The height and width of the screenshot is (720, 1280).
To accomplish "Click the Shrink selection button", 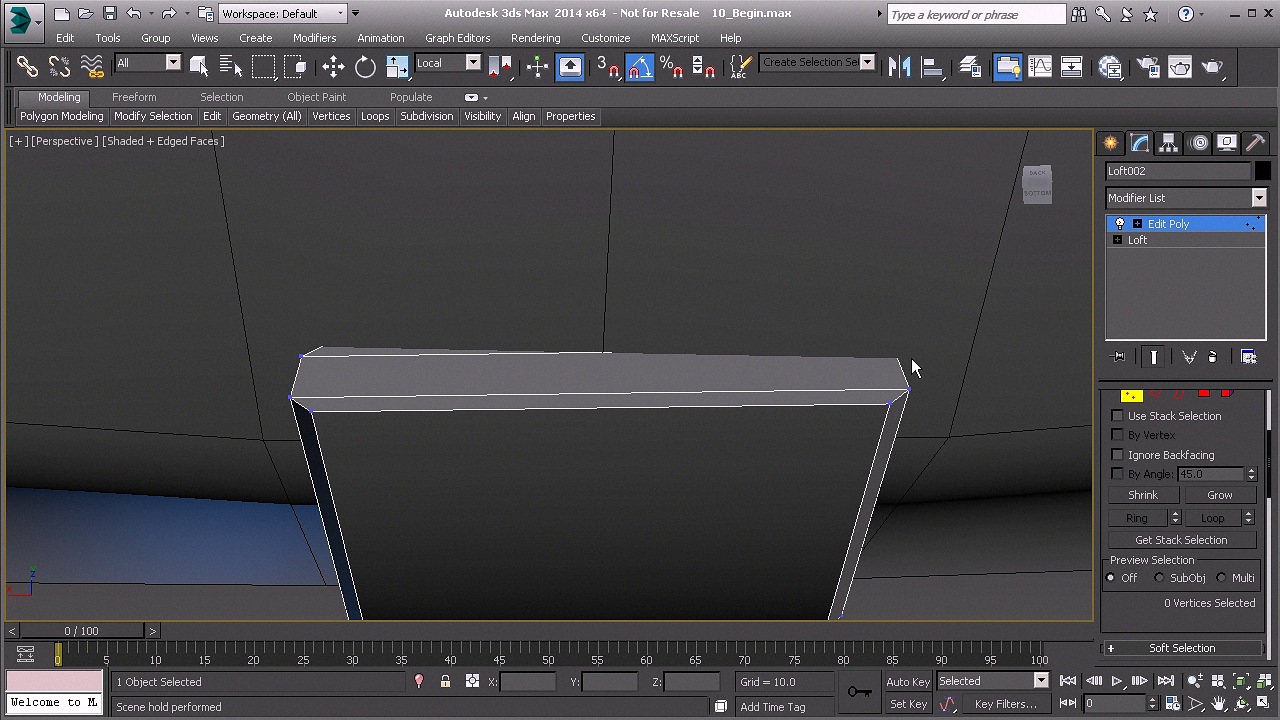I will pyautogui.click(x=1143, y=495).
